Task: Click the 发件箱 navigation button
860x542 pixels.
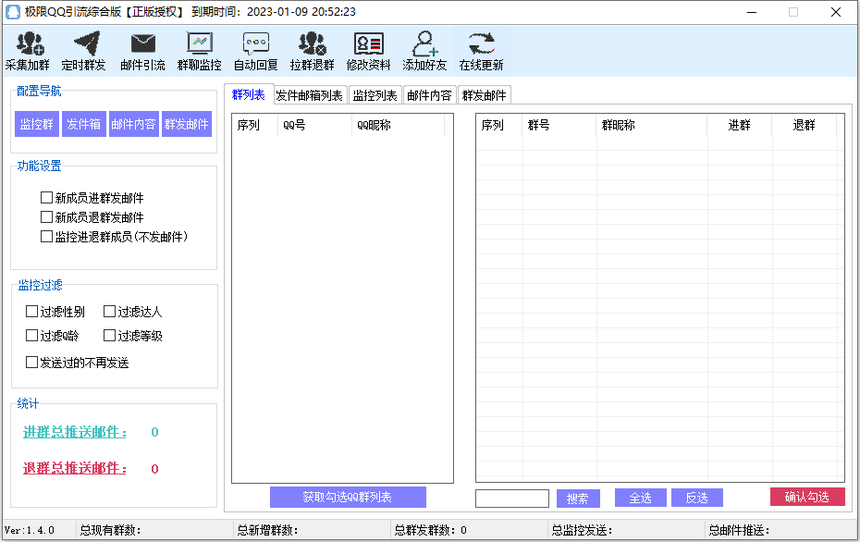Action: (x=84, y=124)
